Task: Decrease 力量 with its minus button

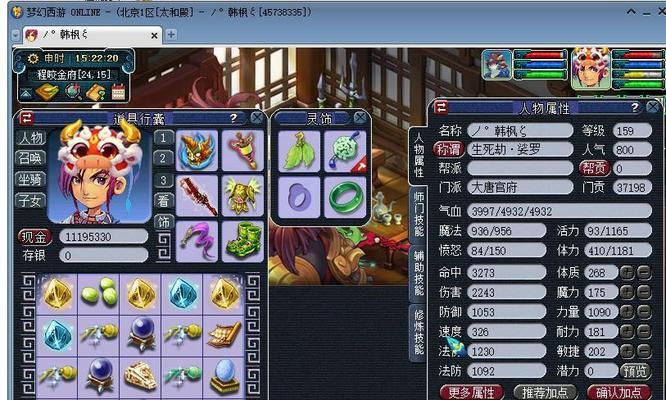Action: point(644,312)
